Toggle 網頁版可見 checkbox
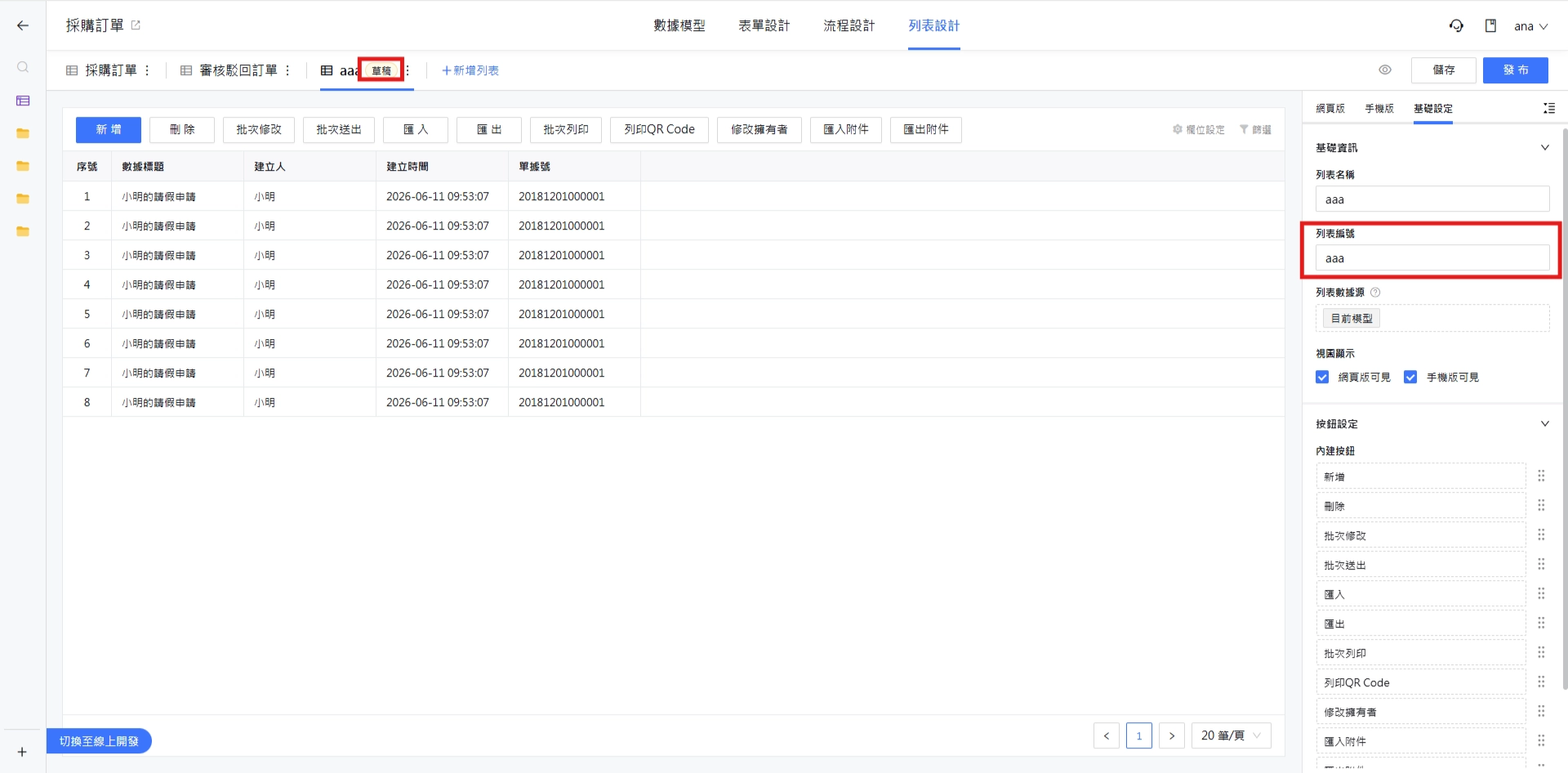1568x773 pixels. pyautogui.click(x=1322, y=377)
